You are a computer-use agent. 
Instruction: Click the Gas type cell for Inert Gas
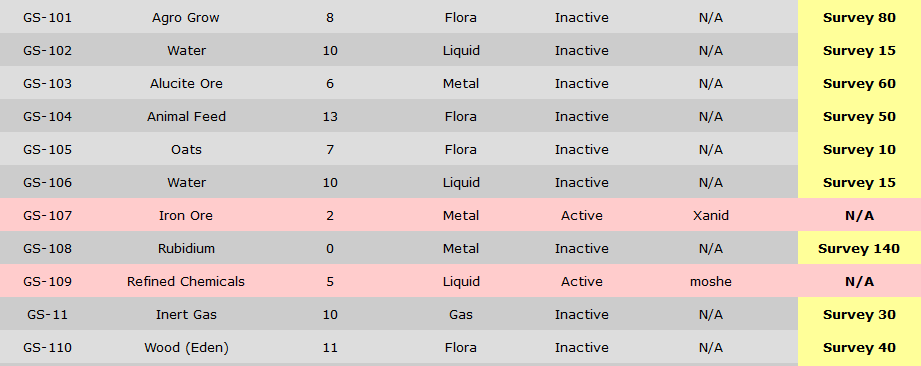tap(460, 314)
